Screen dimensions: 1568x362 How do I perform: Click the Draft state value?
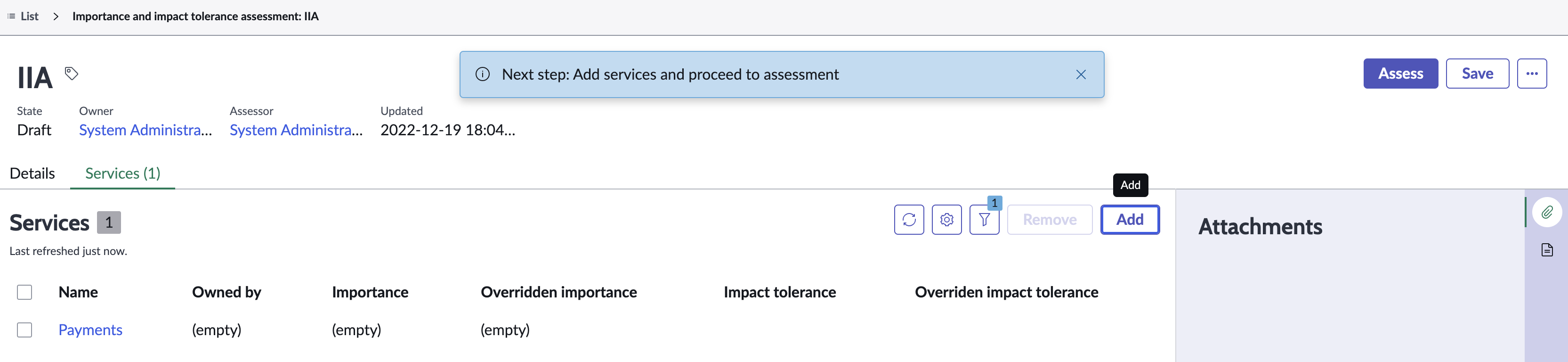(34, 131)
